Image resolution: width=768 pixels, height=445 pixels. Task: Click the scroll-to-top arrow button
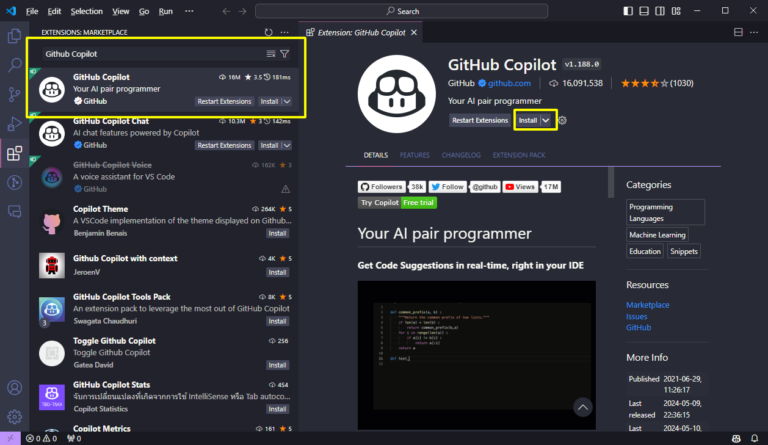(x=583, y=407)
